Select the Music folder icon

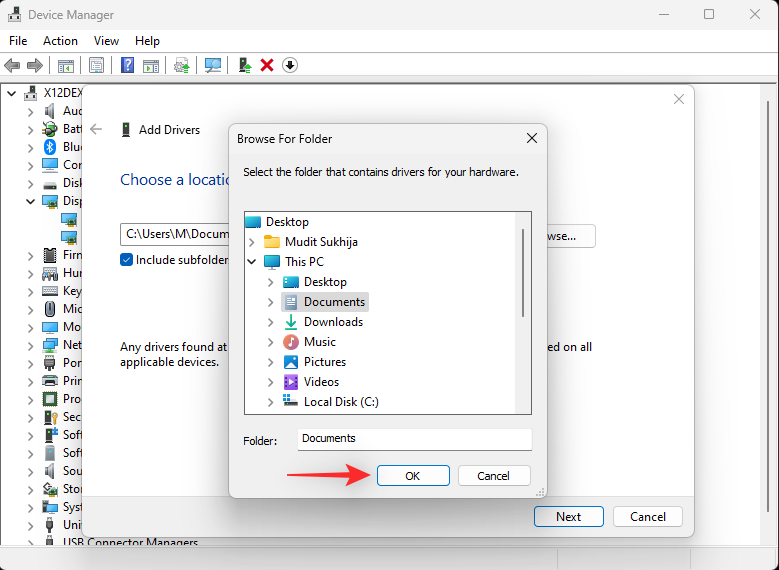click(x=291, y=342)
